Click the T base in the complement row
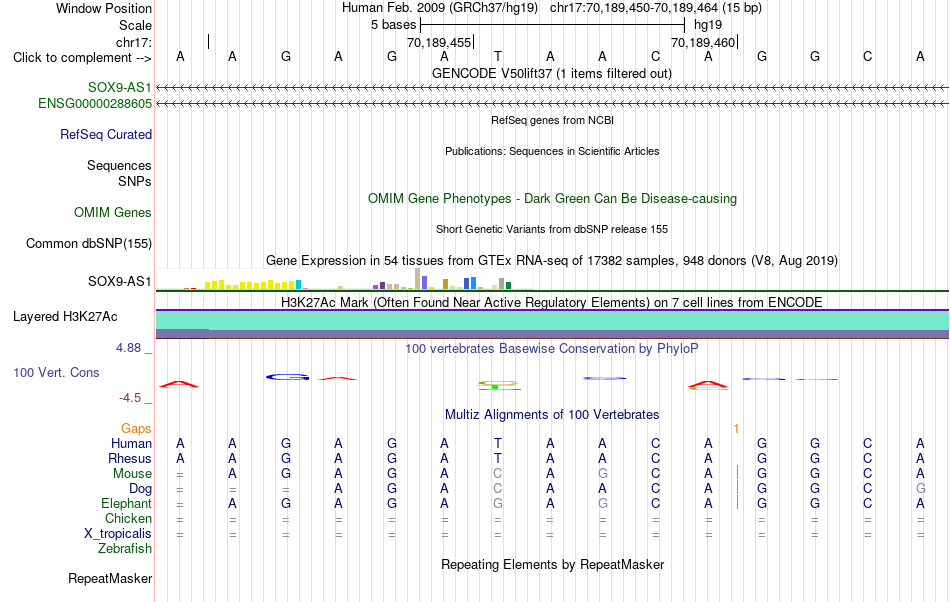The image size is (950, 602). click(x=497, y=56)
